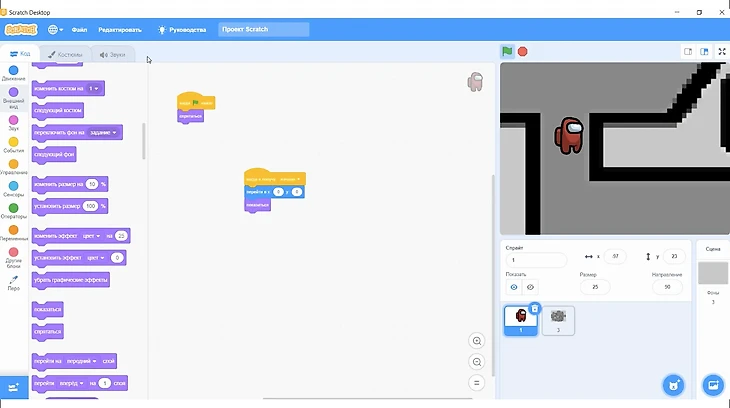
Task: Switch to the Костюмы tab
Action: [x=65, y=54]
